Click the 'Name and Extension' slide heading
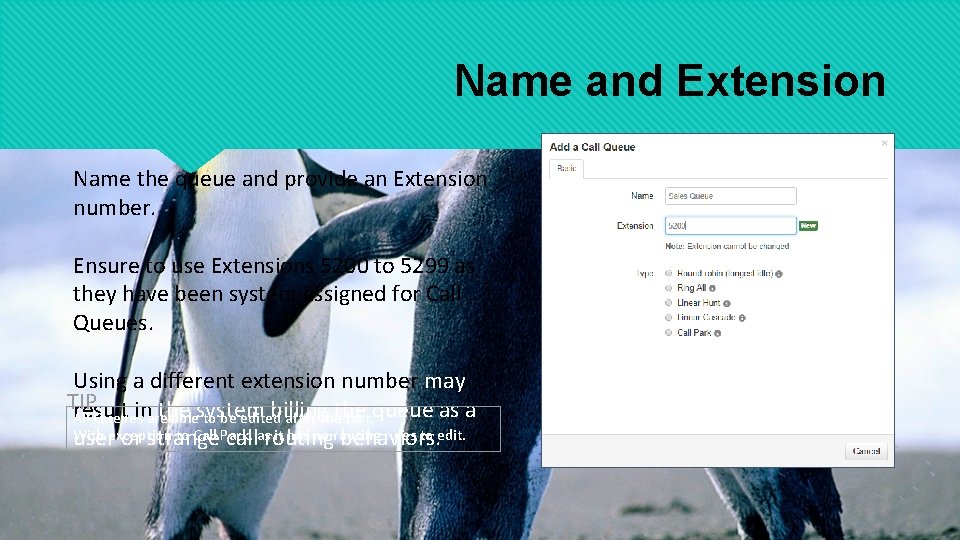The height and width of the screenshot is (540, 960). click(670, 81)
